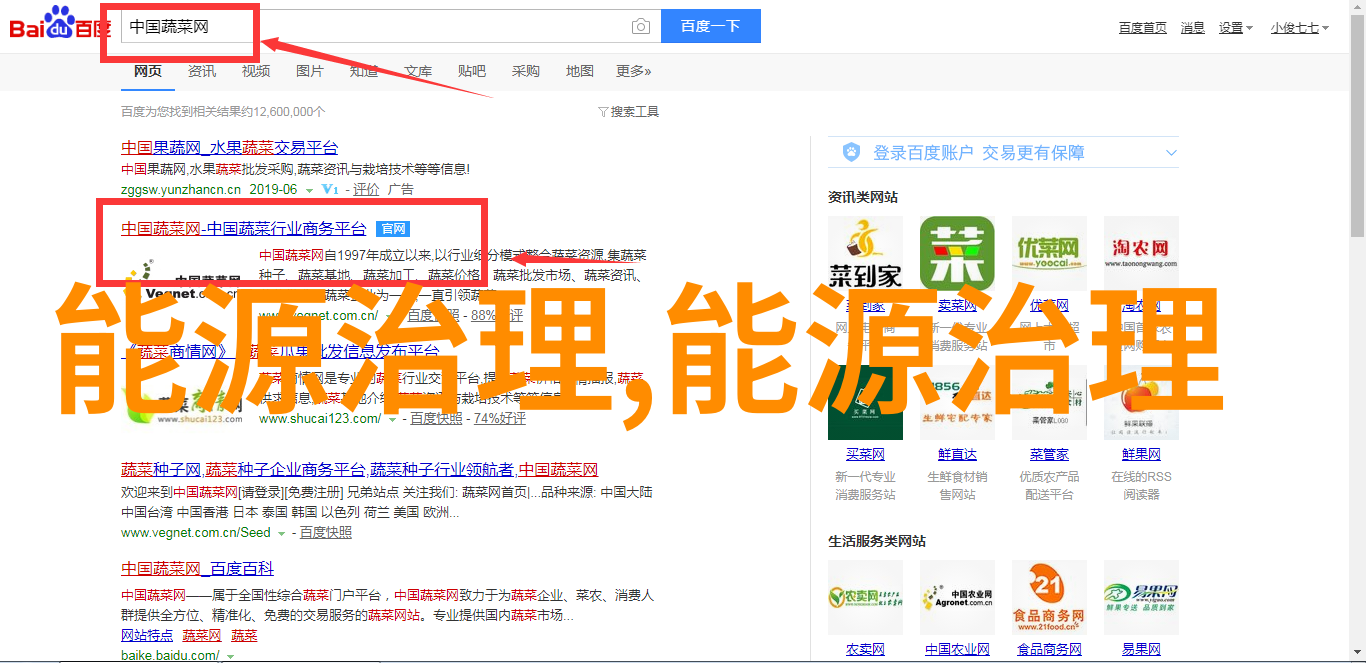The image size is (1366, 663).
Task: Click the 74%好评 rating link
Action: coord(500,419)
